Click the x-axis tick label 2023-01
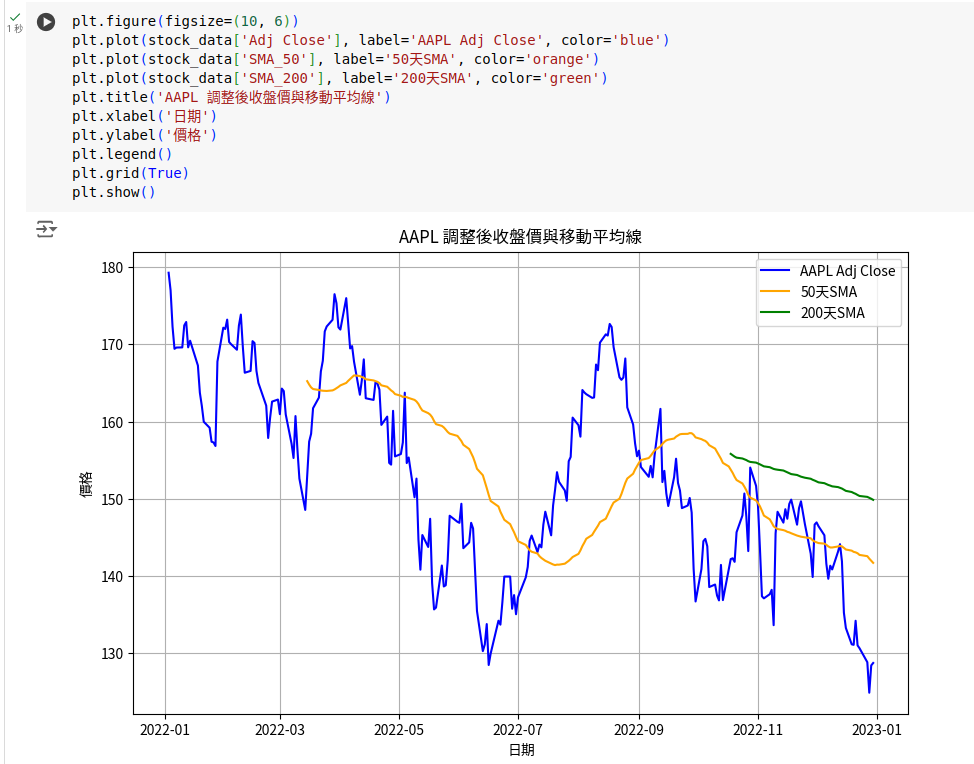 click(876, 730)
